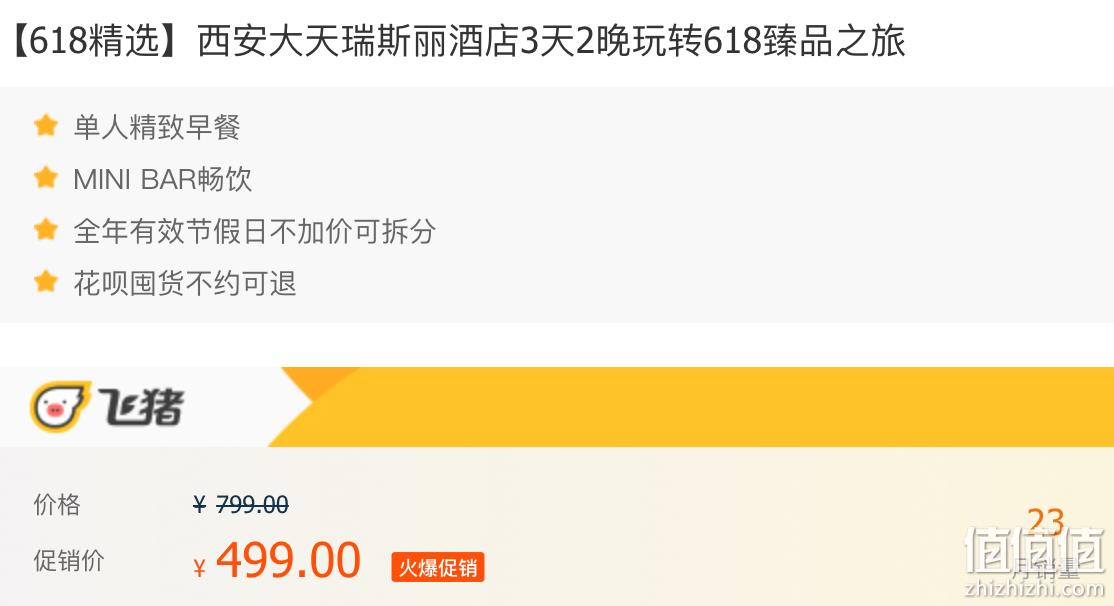Click the 全年有效节假日不加价可拆分 text
Viewport: 1114px width, 606px height.
click(x=254, y=231)
